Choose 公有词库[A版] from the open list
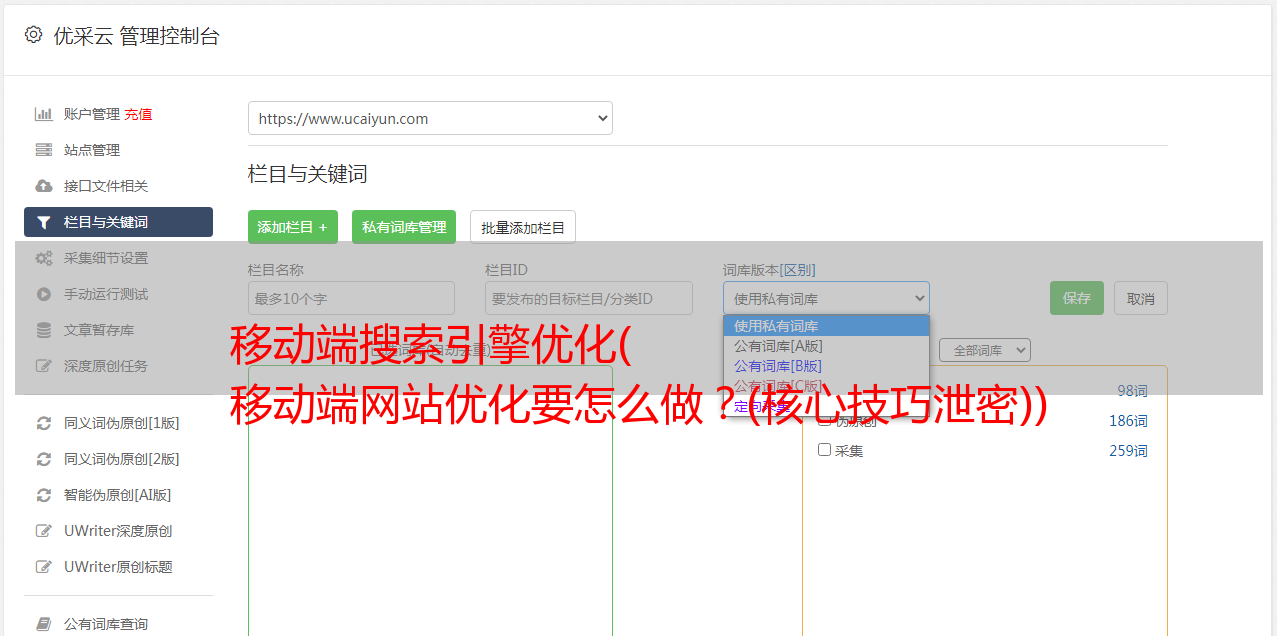This screenshot has height=636, width=1277. [826, 346]
